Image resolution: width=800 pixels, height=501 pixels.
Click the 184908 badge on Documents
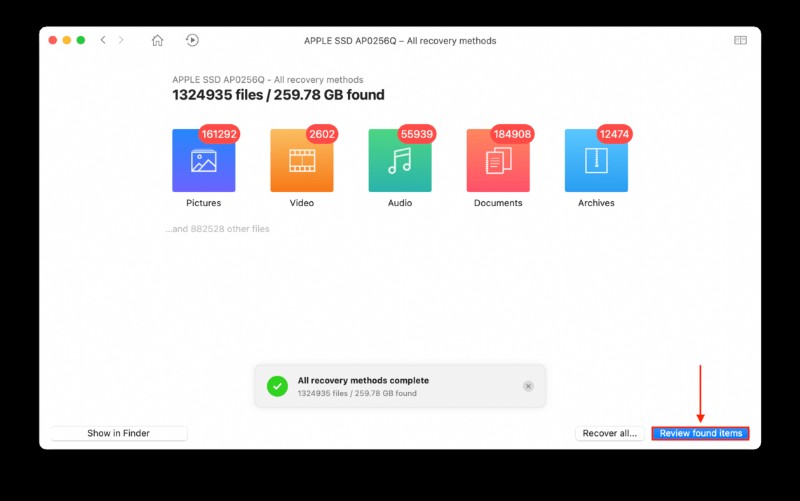(512, 134)
